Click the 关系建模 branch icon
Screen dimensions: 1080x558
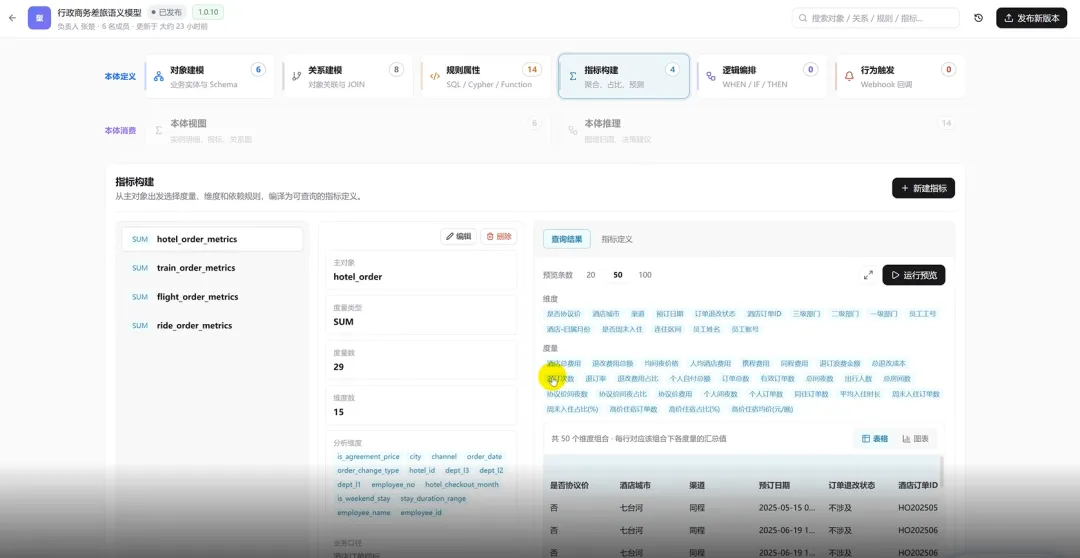click(296, 76)
